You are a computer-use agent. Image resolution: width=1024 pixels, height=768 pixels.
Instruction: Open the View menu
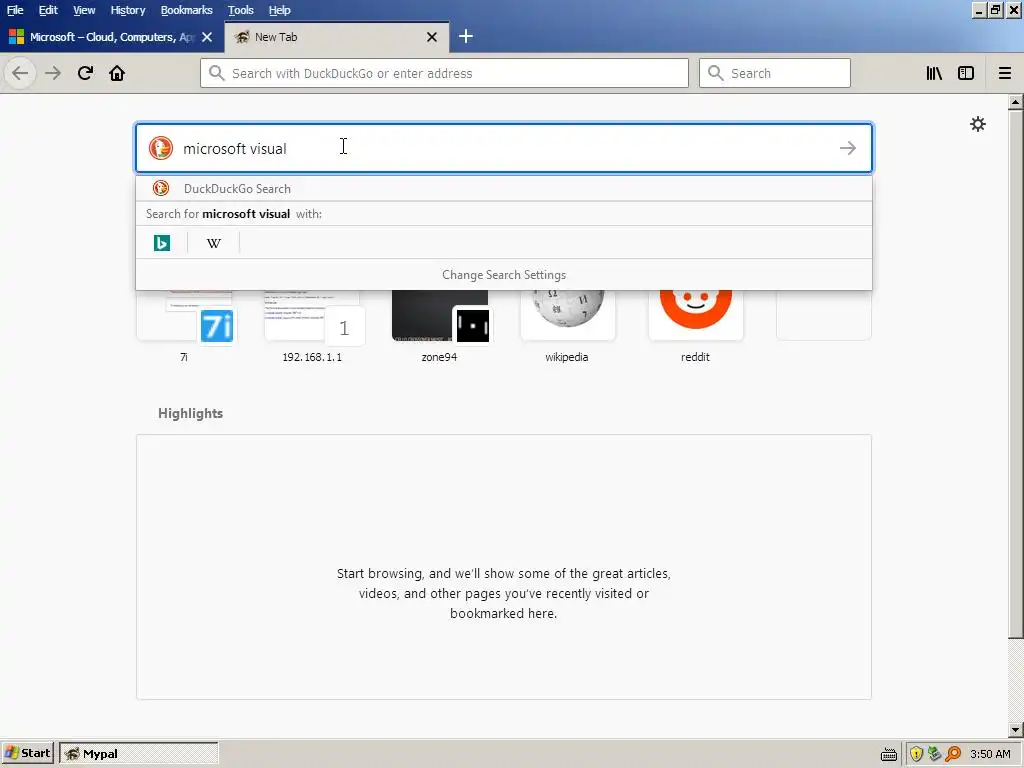[x=84, y=10]
